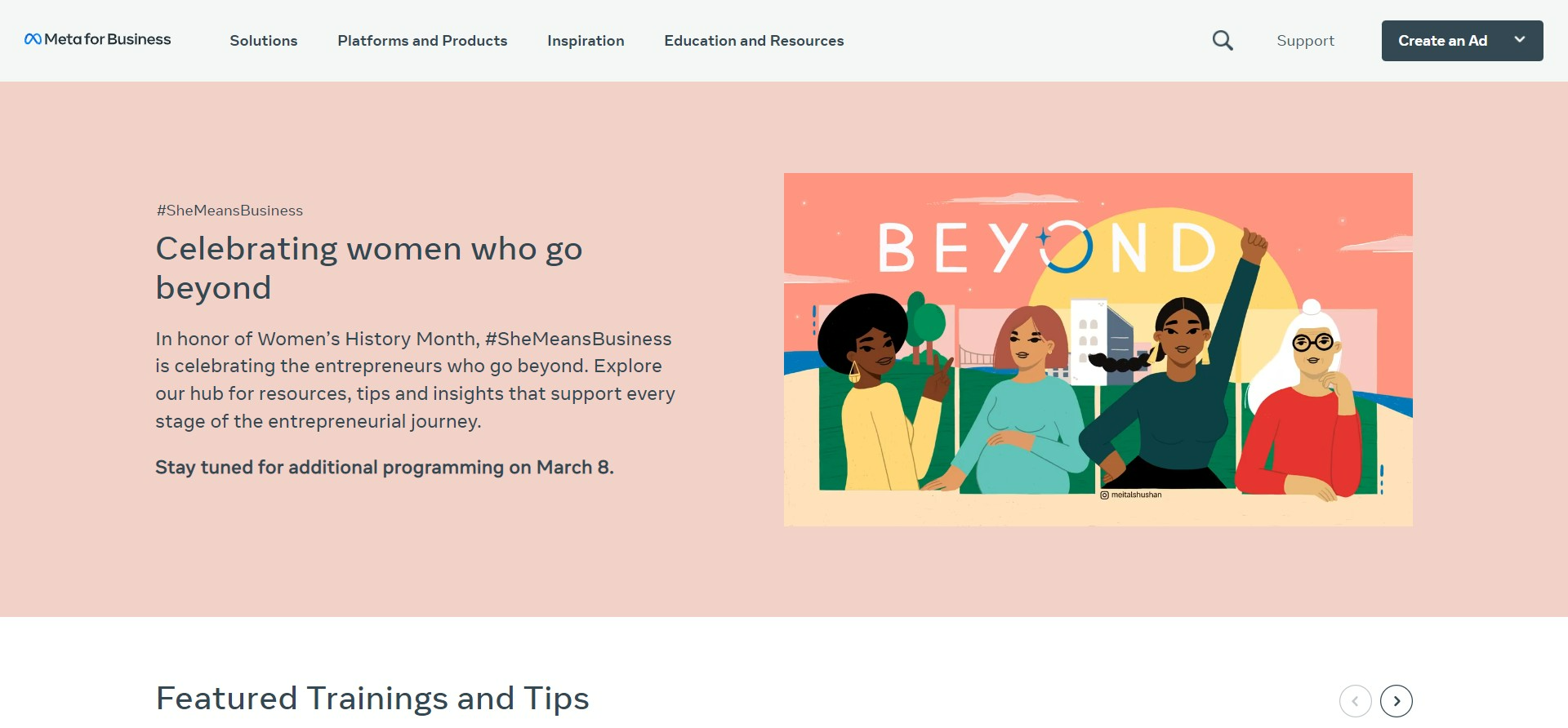Image resolution: width=1568 pixels, height=728 pixels.
Task: Click the #SheMeansBusiness hashtag text
Action: pyautogui.click(x=229, y=211)
